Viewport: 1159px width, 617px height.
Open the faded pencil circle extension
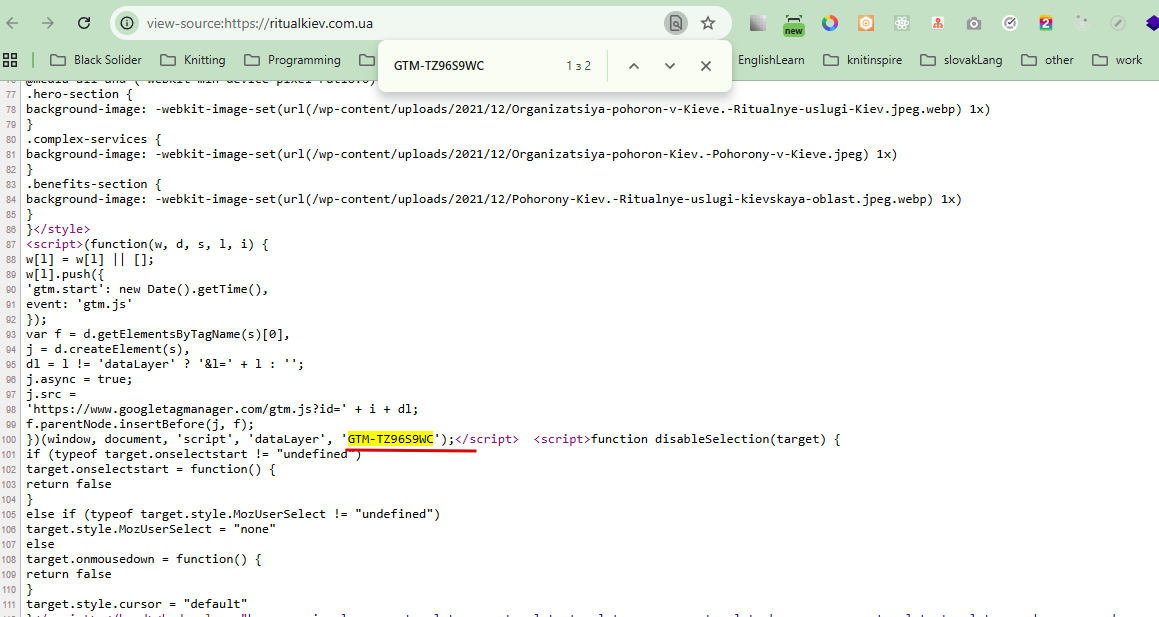(1118, 24)
